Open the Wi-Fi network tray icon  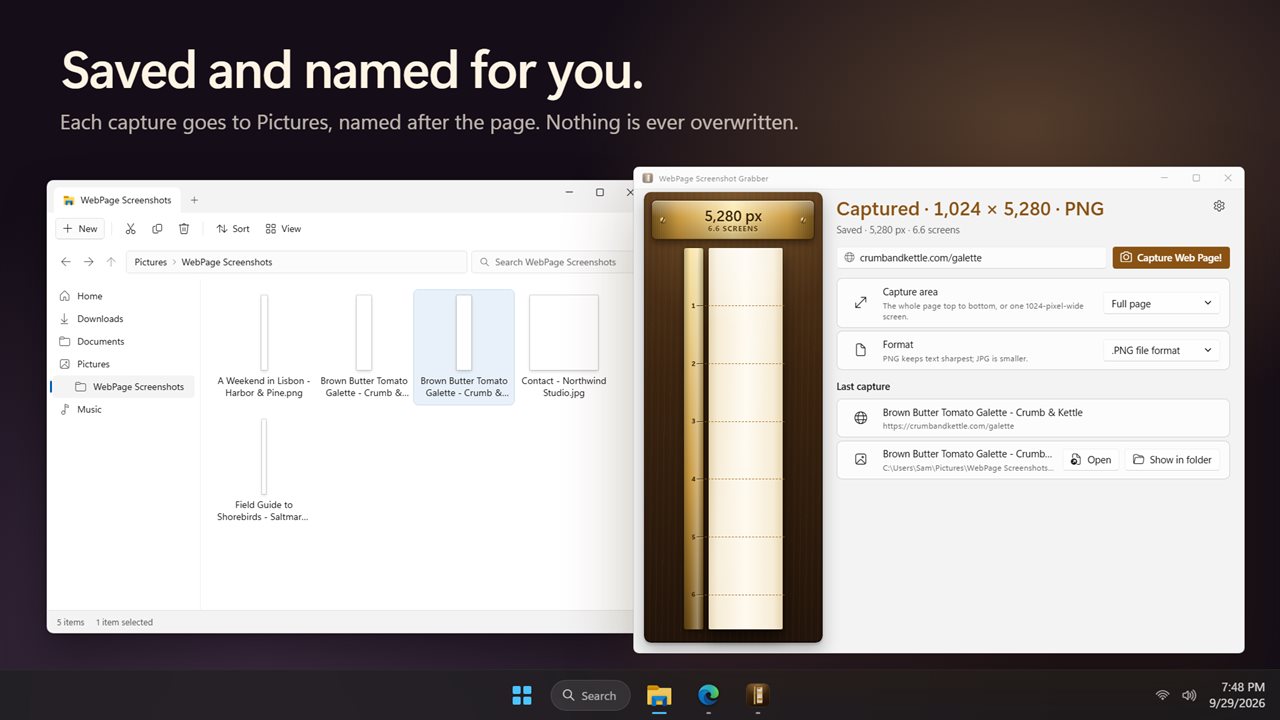coord(1162,695)
